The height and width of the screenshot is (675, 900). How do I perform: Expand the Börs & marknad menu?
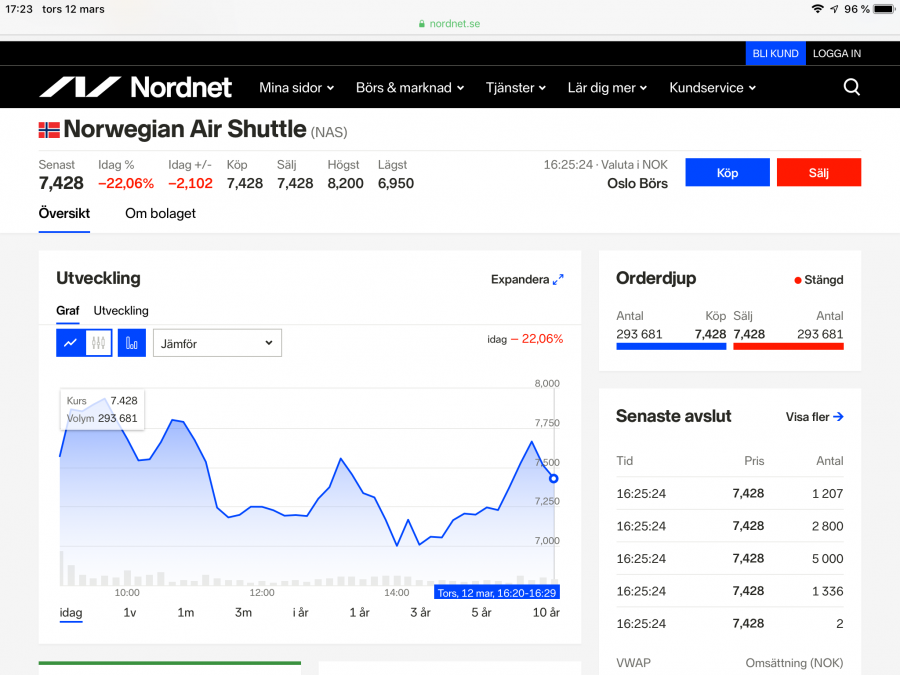[410, 88]
